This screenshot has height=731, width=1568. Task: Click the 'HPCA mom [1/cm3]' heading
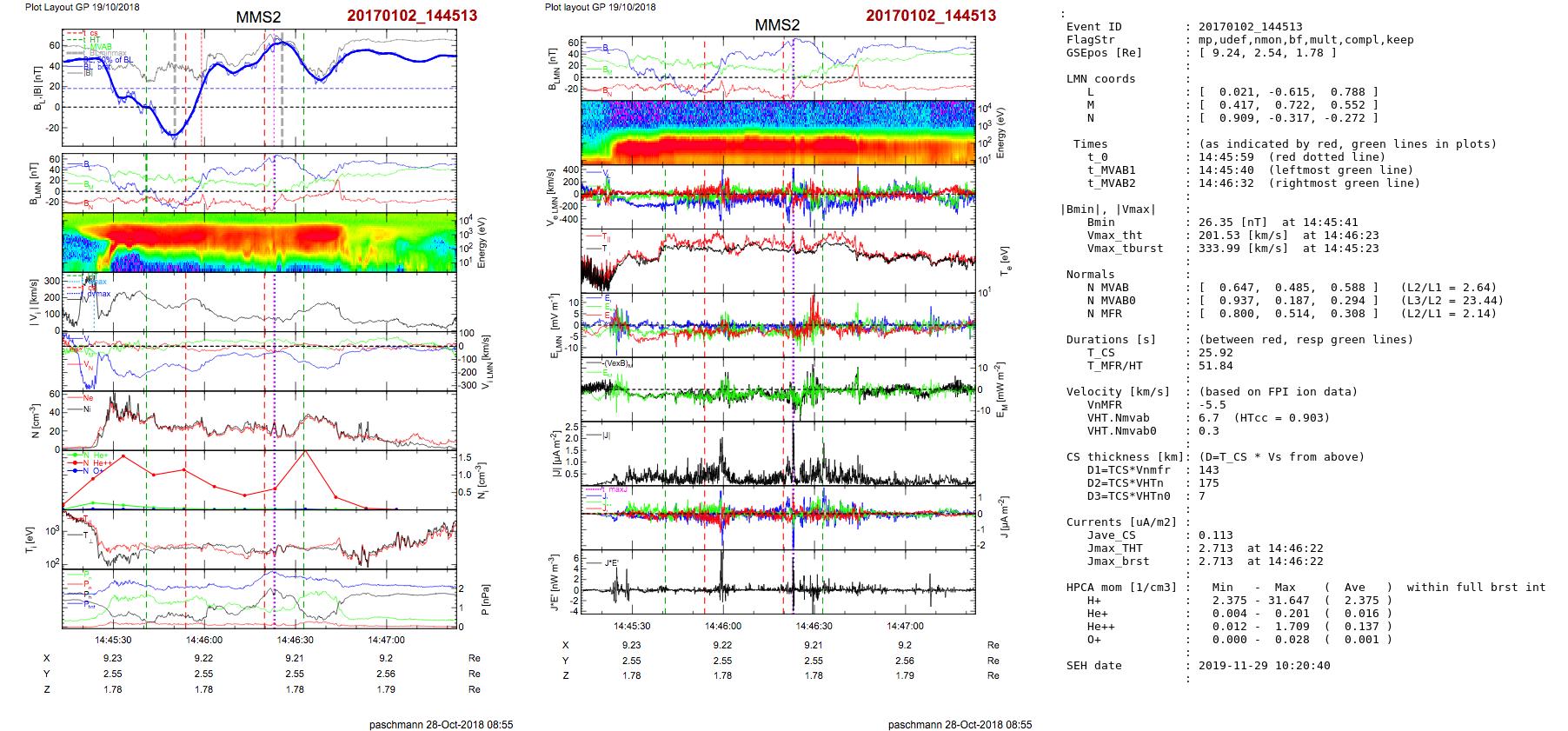1121,588
